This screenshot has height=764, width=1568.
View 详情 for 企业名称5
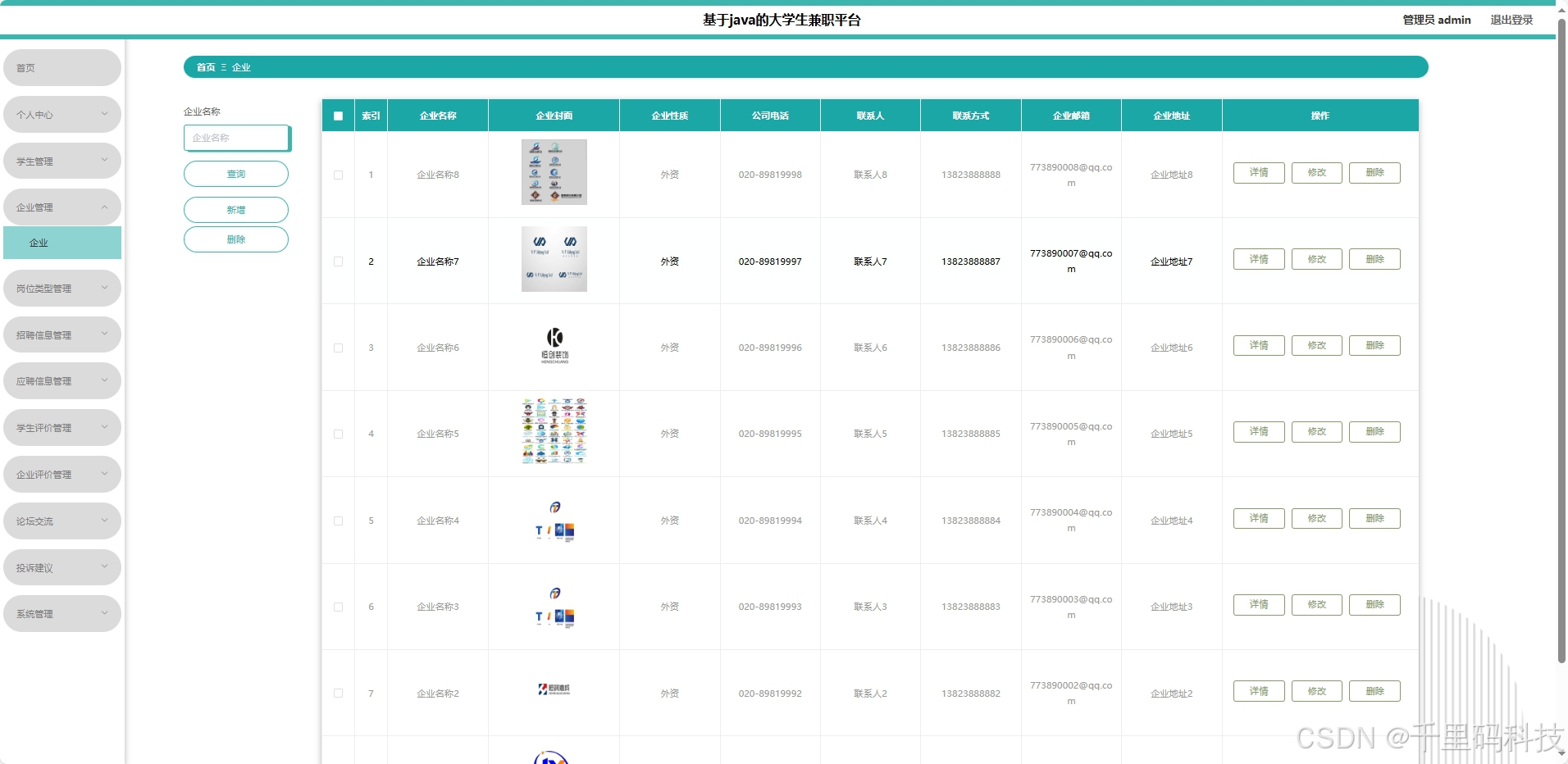pos(1259,432)
